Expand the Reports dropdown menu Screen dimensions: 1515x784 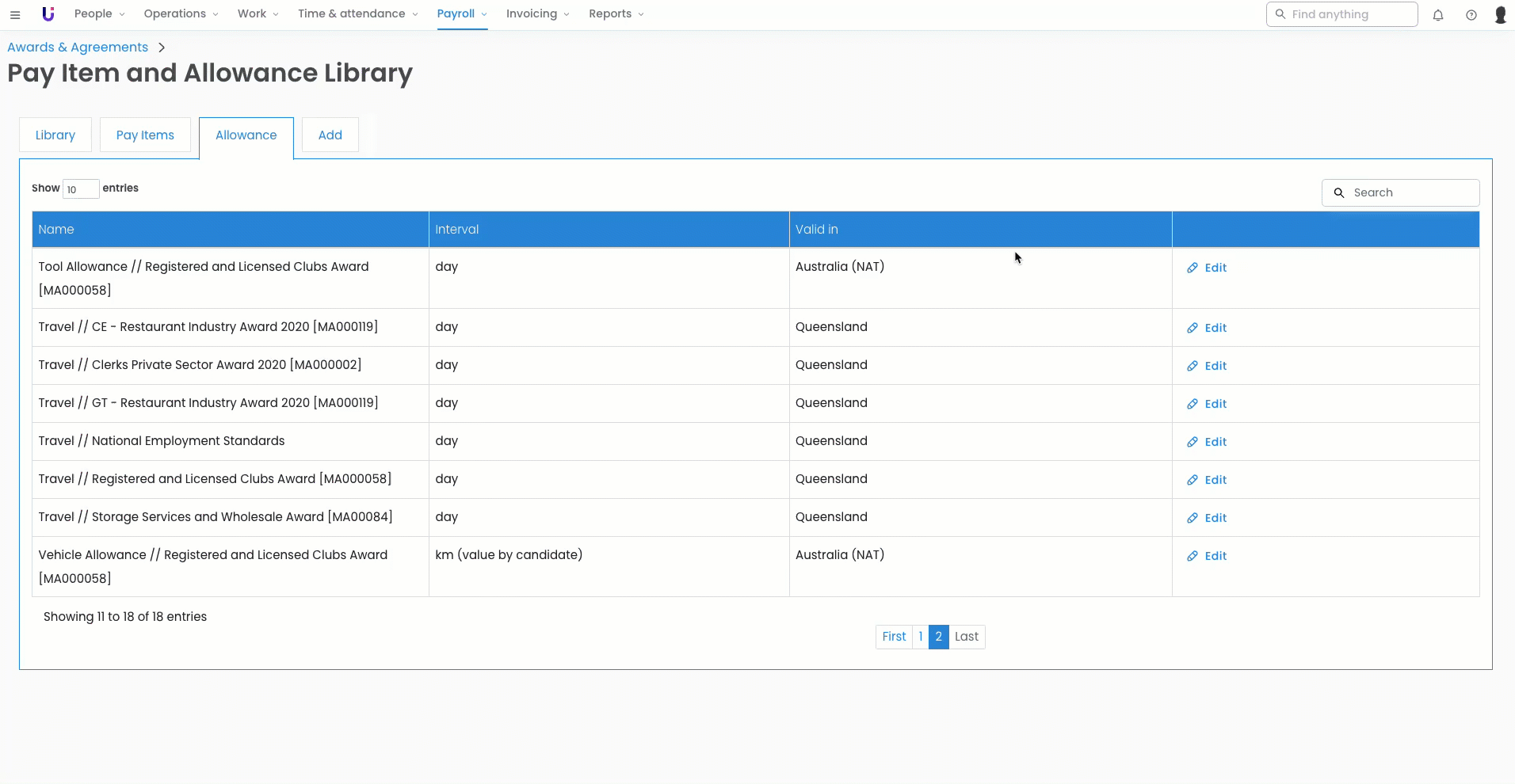point(616,14)
